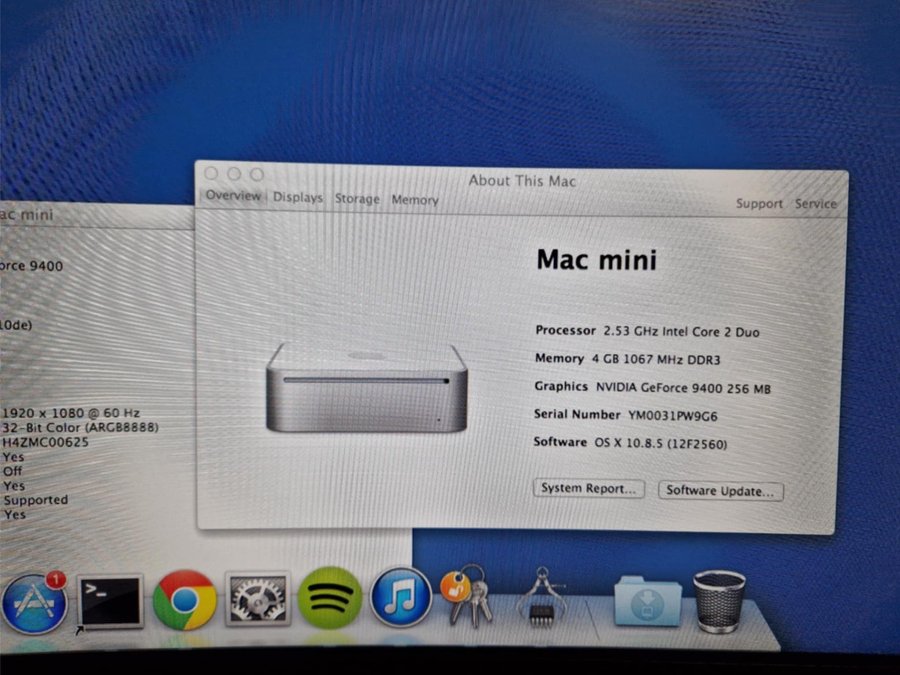The image size is (900, 675).
Task: Switch to the Storage tab
Action: (357, 199)
